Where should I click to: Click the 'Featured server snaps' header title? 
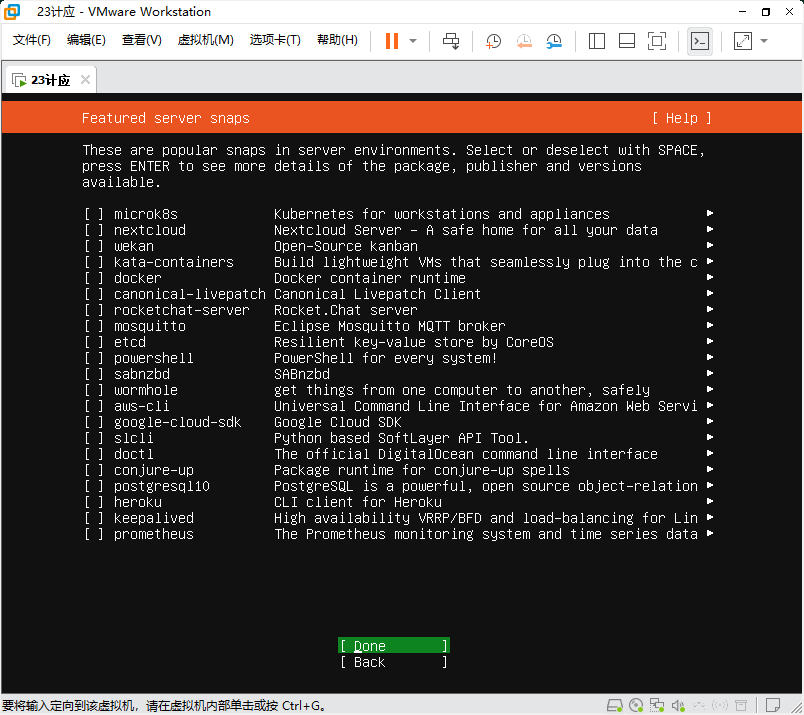coord(166,118)
